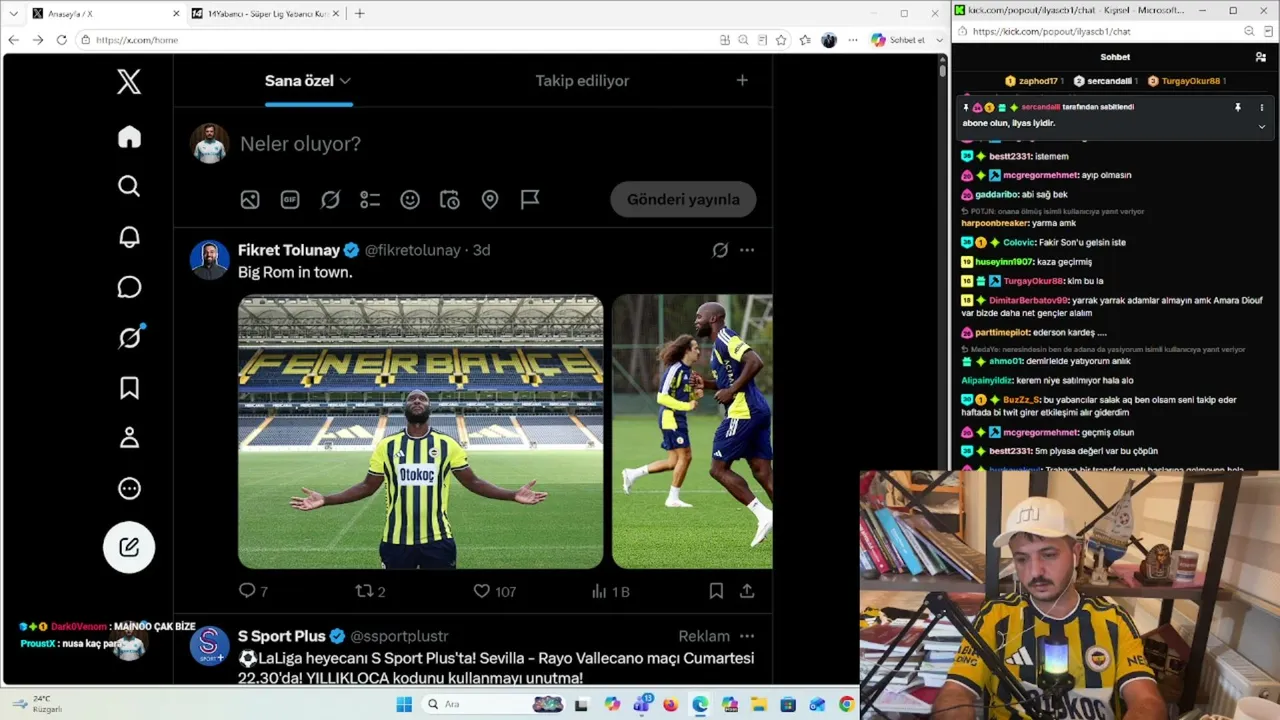Open Bookmarks in the X sidebar
Screen dimensions: 1280x720
click(x=129, y=388)
